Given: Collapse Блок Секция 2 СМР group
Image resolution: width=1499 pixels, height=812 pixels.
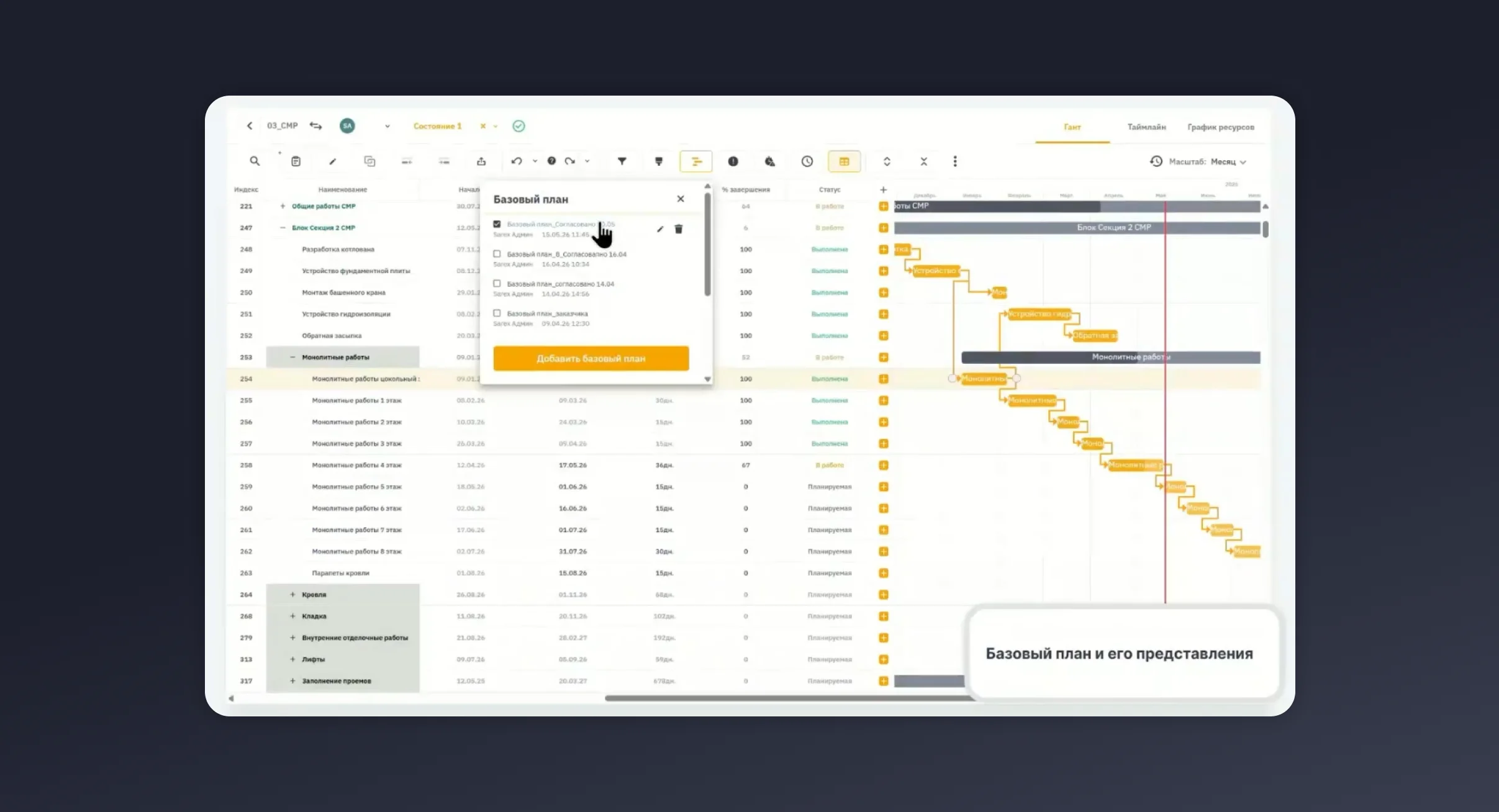Looking at the screenshot, I should 283,228.
